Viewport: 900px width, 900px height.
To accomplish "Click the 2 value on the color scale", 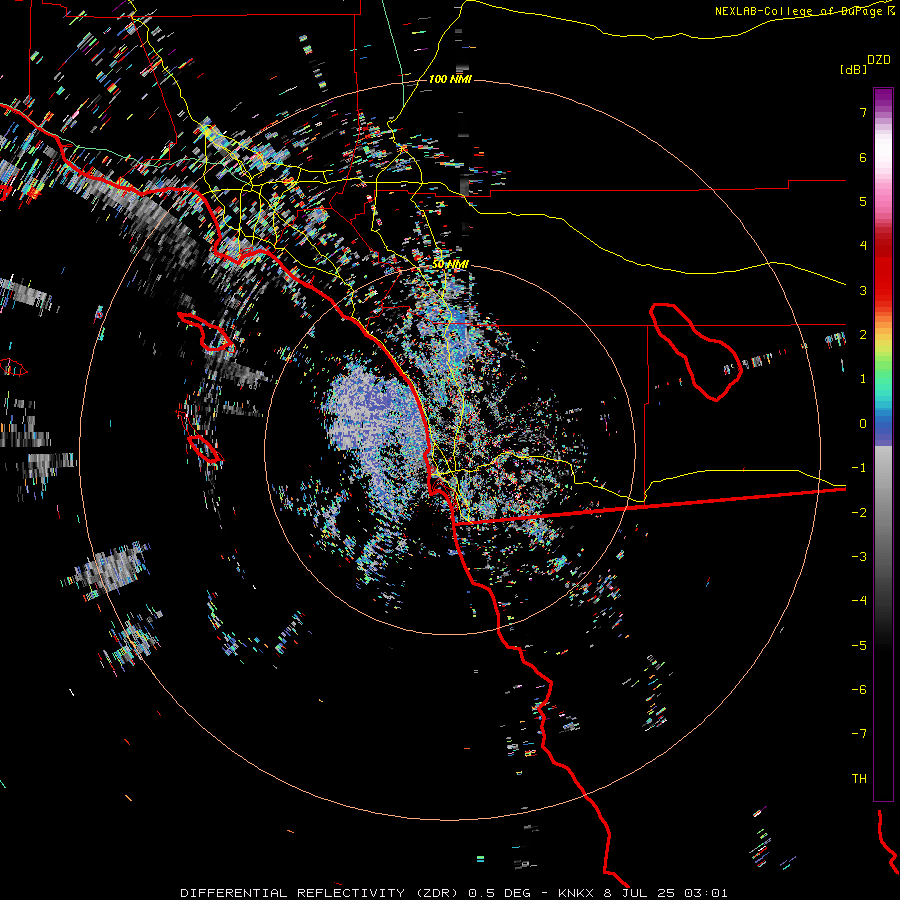I will [x=863, y=335].
